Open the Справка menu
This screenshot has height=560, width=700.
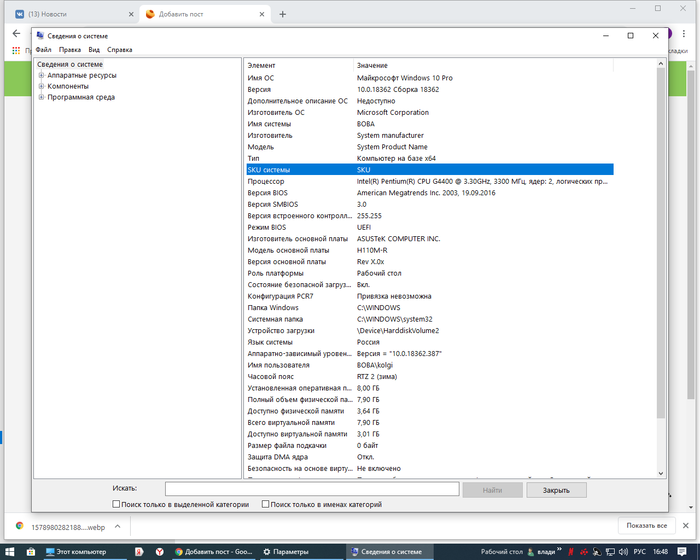click(x=120, y=50)
